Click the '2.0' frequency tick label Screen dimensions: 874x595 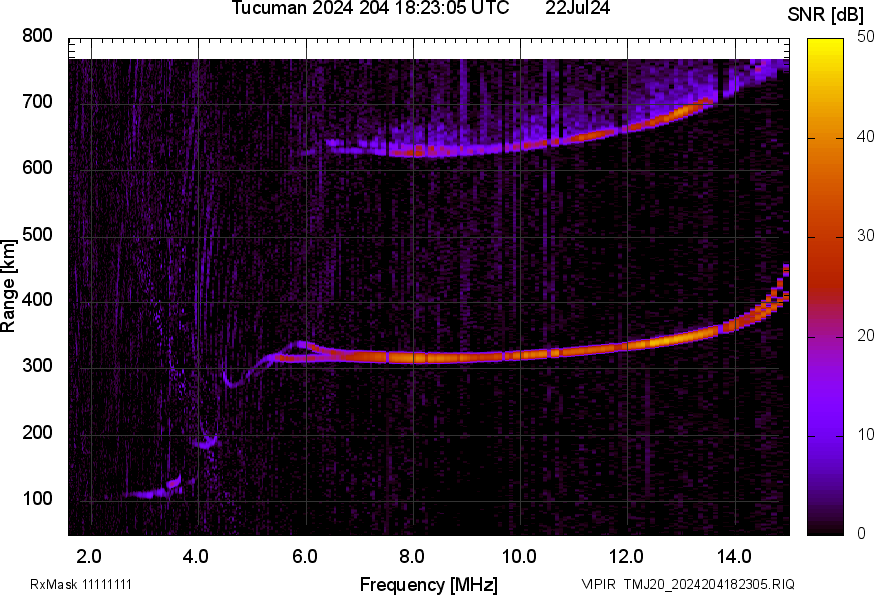pos(90,556)
